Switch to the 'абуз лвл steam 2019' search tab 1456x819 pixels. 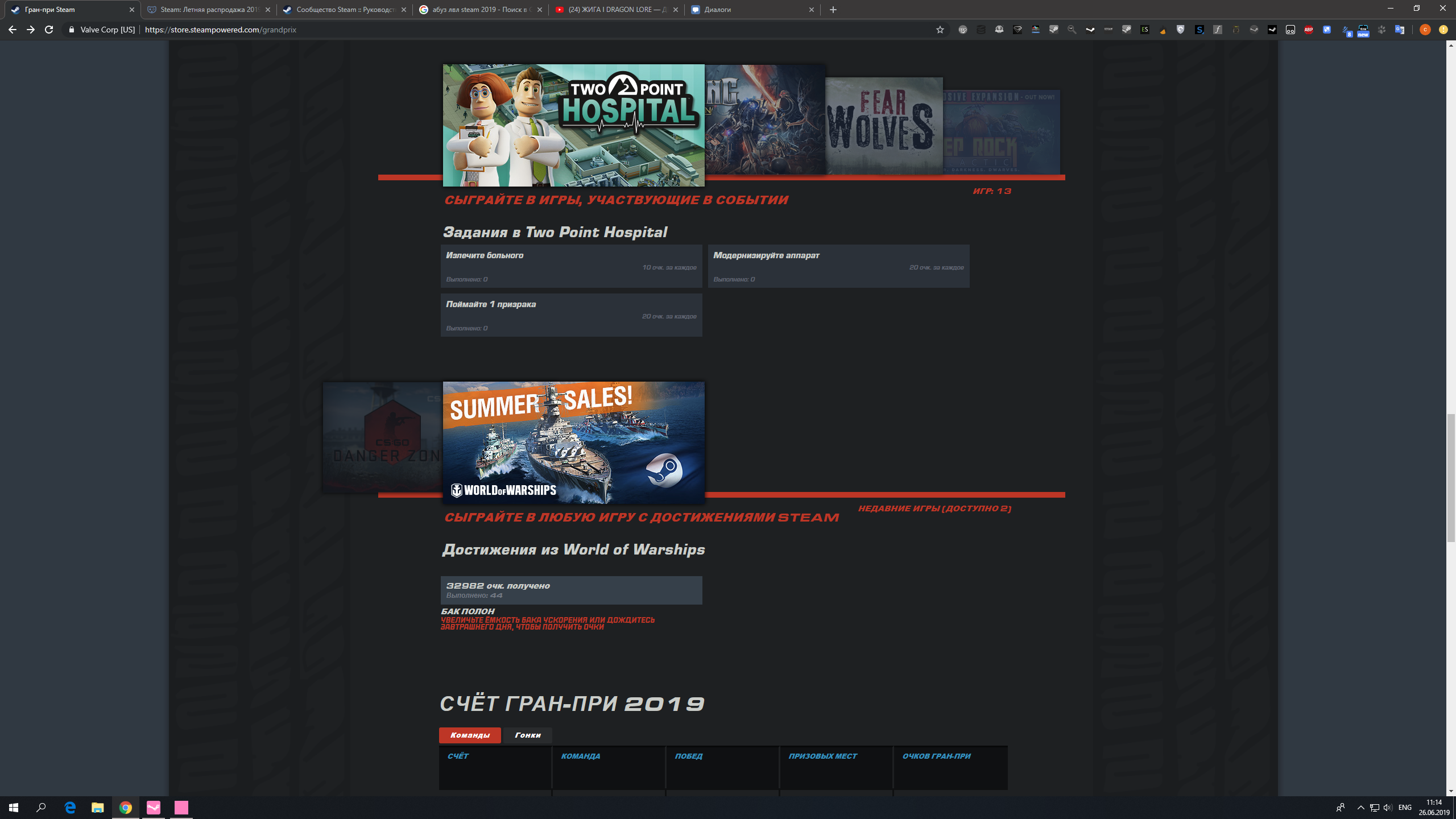click(481, 10)
